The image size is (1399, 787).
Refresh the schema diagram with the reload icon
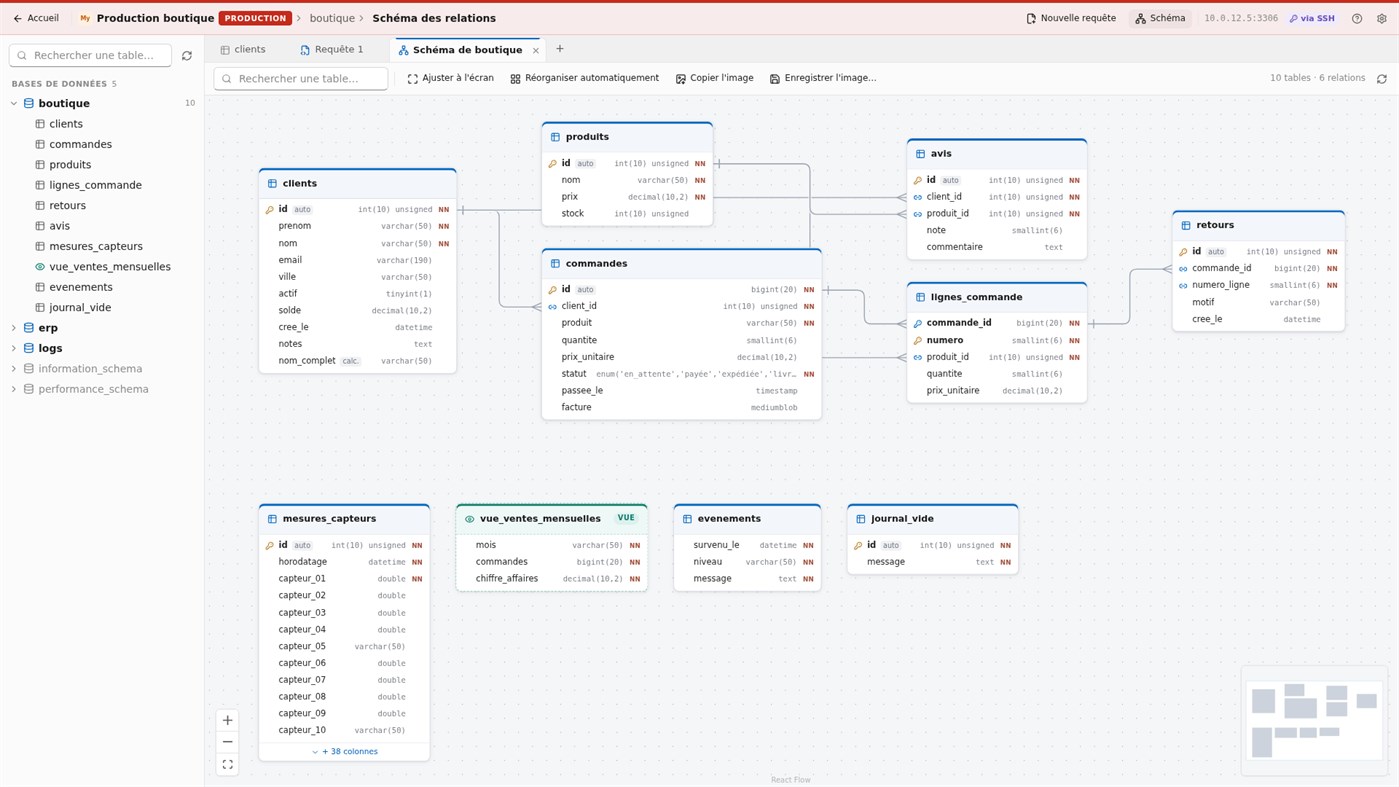coord(1382,79)
